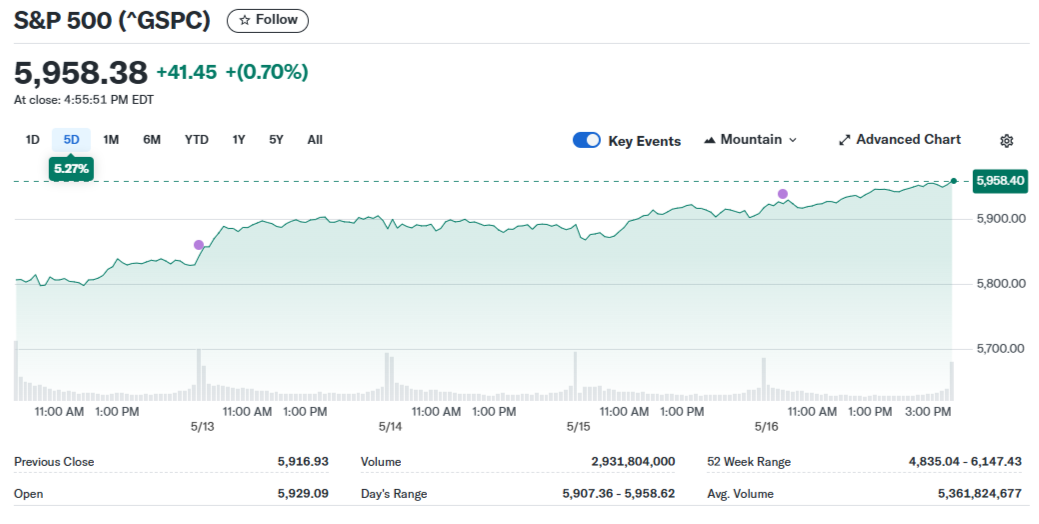Screen dimensions: 1039x524
Task: Select the 1D time range tab
Action: coord(32,140)
